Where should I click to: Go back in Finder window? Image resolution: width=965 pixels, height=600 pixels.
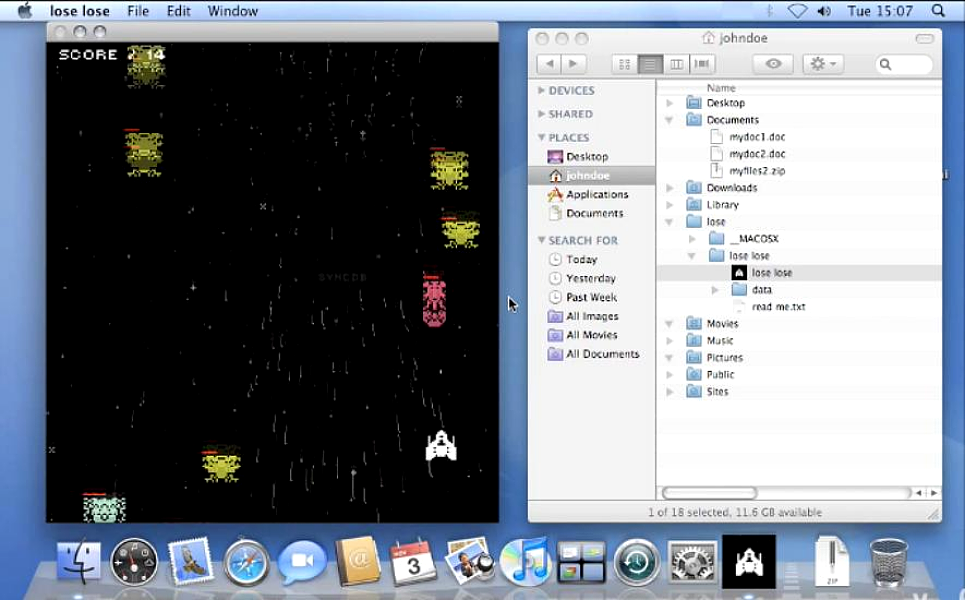click(x=550, y=64)
